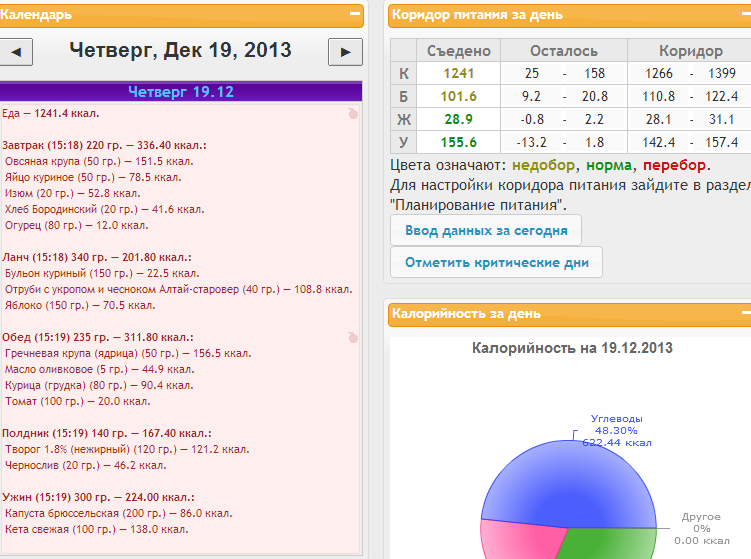
Task: Click the Съедено column header
Action: point(458,51)
